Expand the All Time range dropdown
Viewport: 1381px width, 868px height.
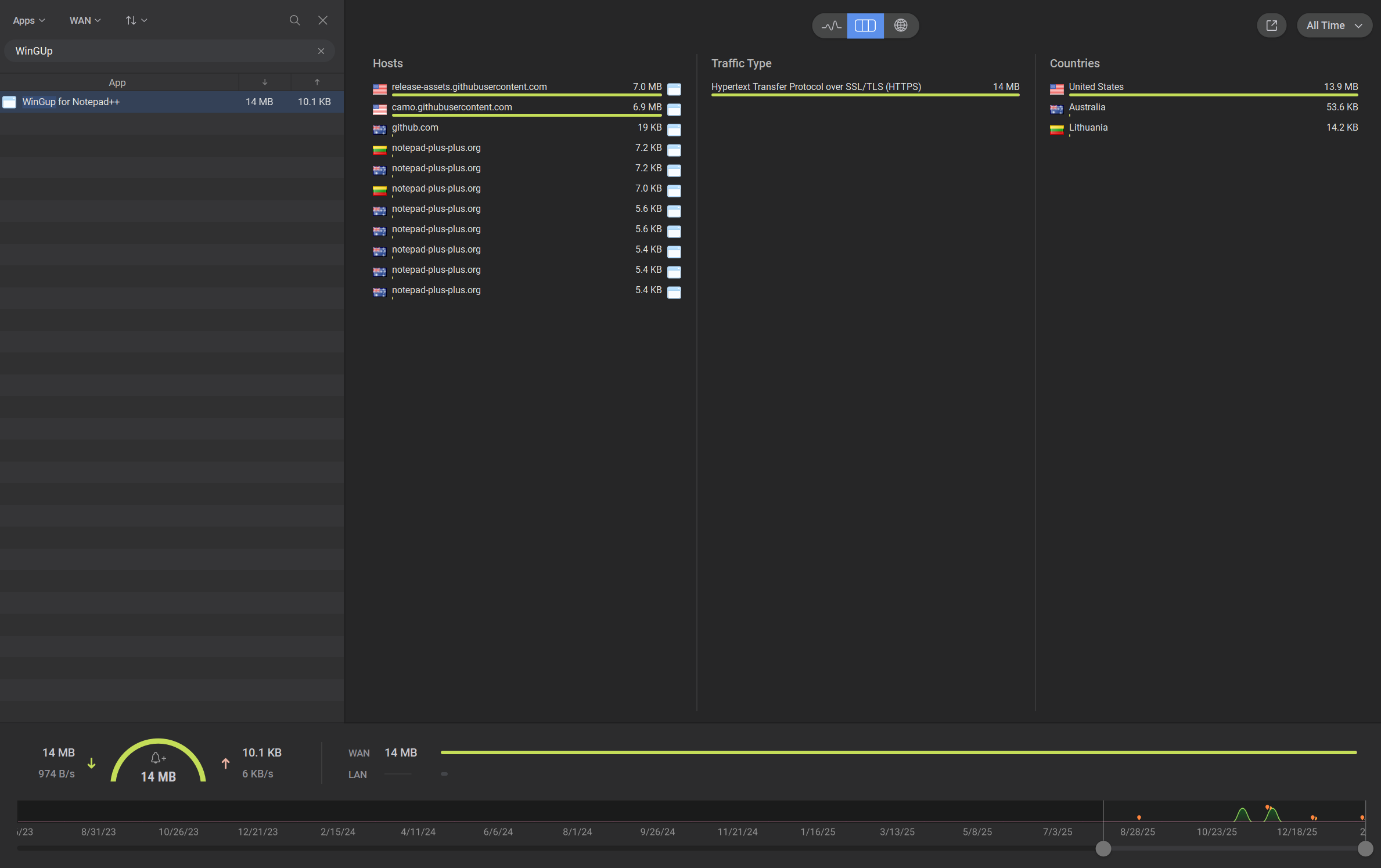[1334, 26]
